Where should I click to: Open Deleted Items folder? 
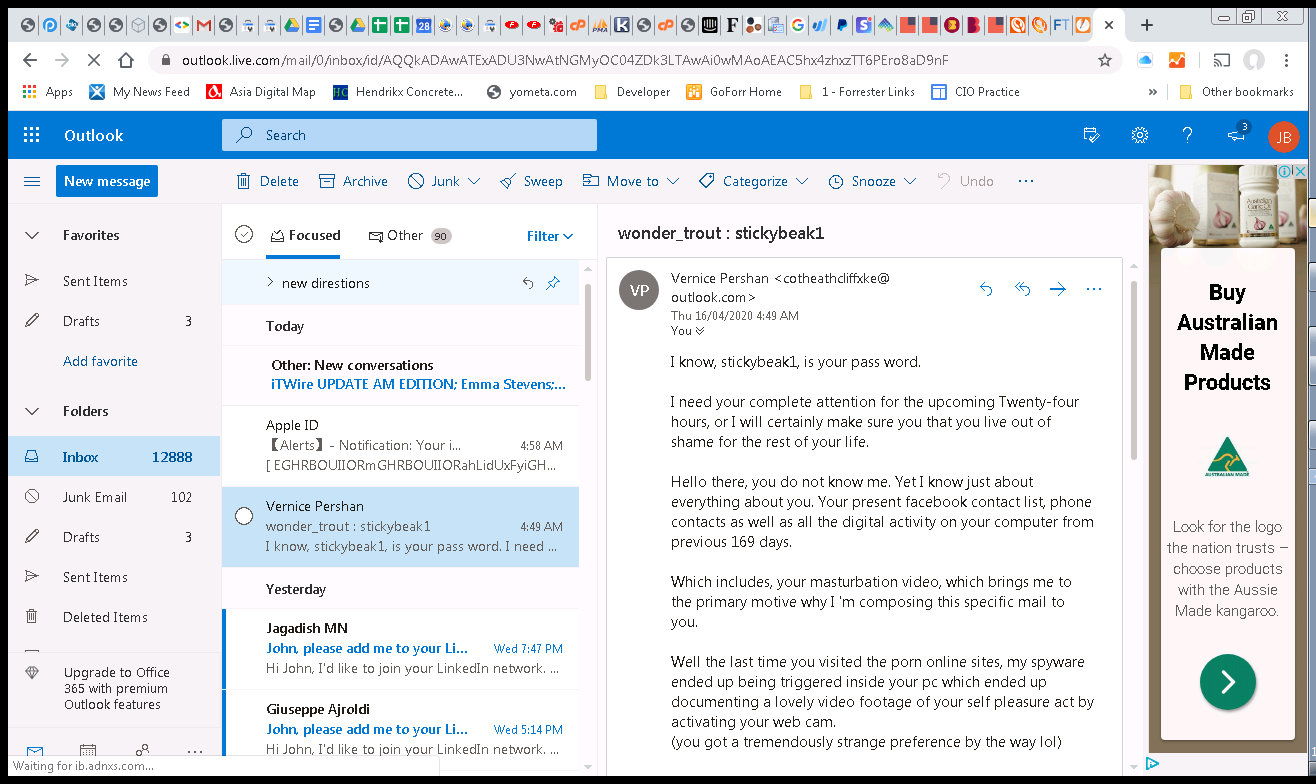point(114,617)
